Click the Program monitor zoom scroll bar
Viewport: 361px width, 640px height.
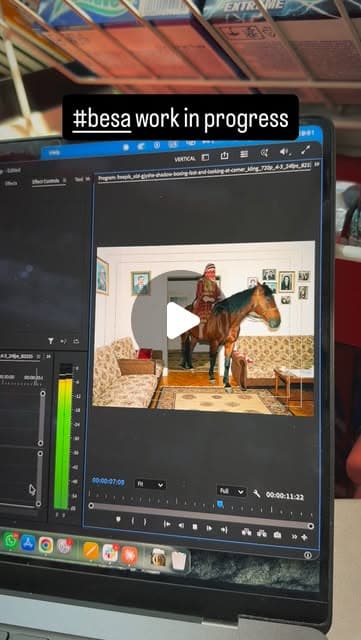pos(201,516)
